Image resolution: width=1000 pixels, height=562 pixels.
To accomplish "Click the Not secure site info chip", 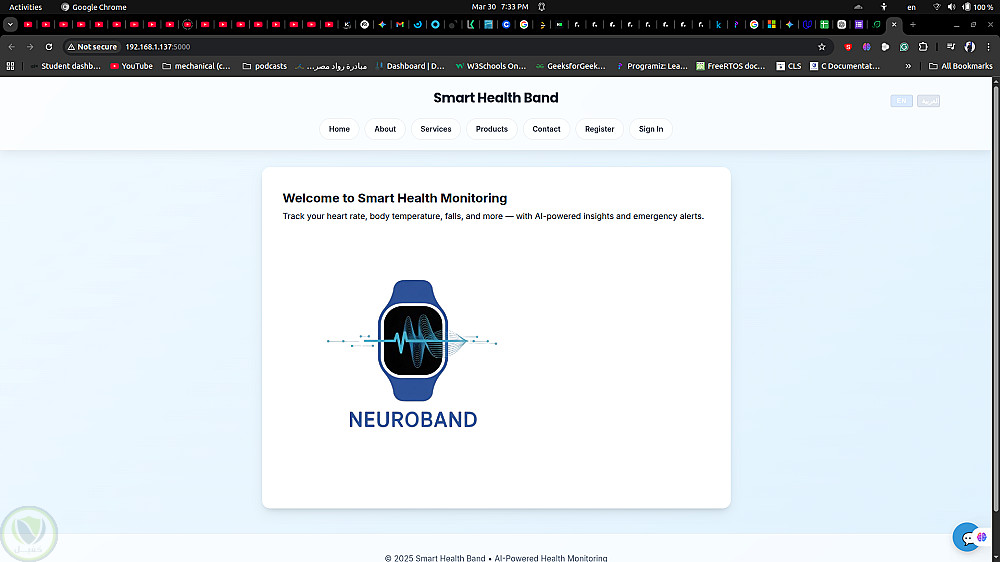I will point(92,47).
